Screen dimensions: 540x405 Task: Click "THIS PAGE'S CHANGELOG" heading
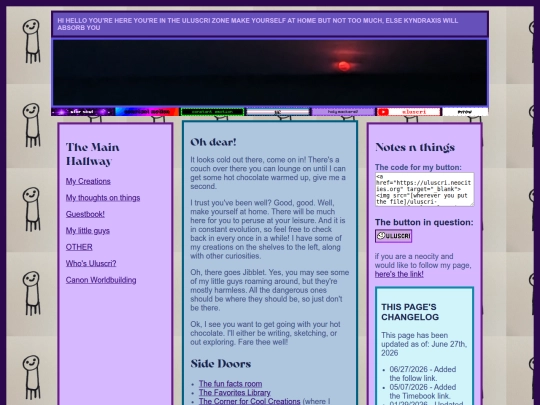point(410,312)
